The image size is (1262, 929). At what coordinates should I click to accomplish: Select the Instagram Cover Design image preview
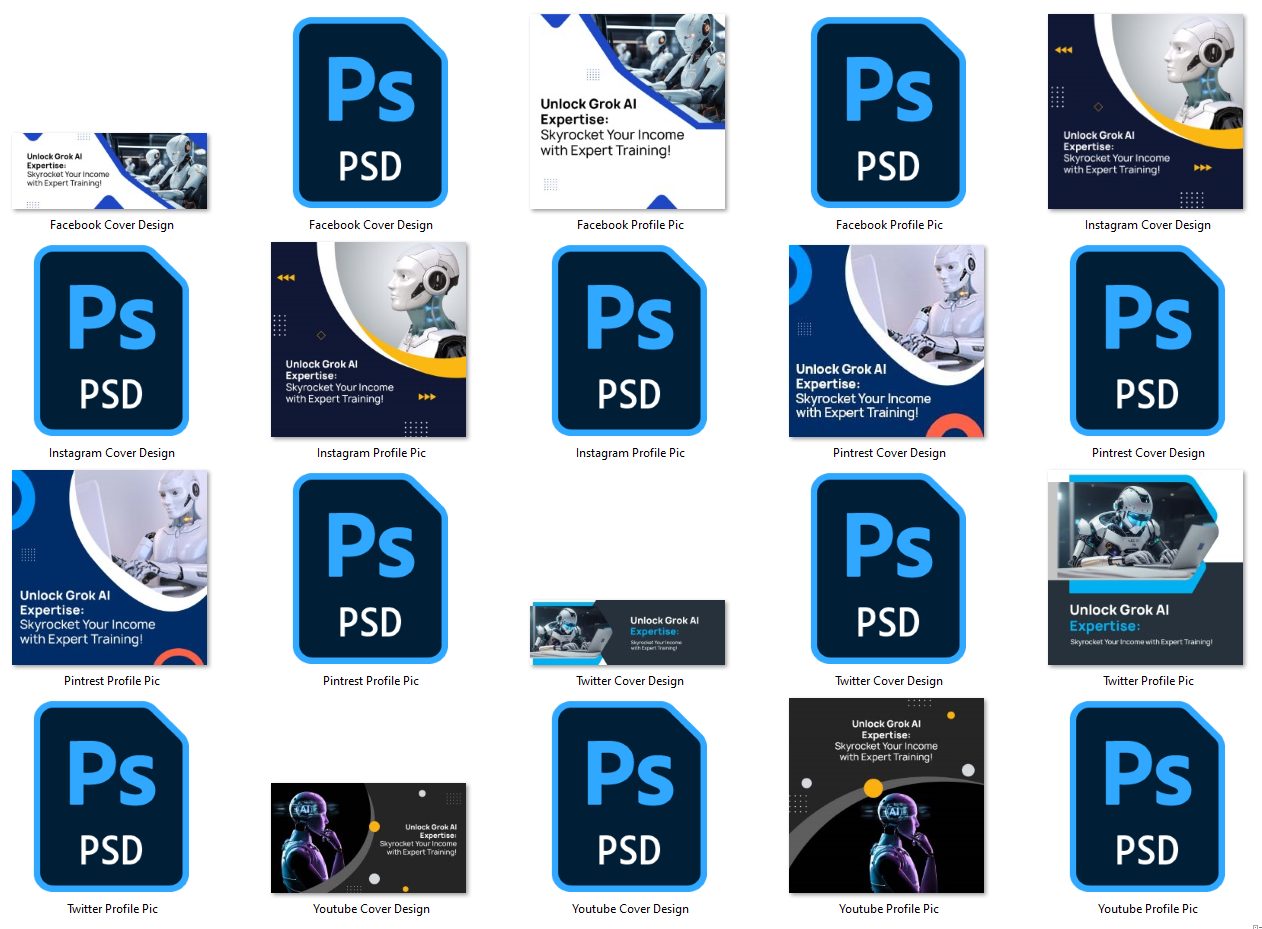point(1146,112)
